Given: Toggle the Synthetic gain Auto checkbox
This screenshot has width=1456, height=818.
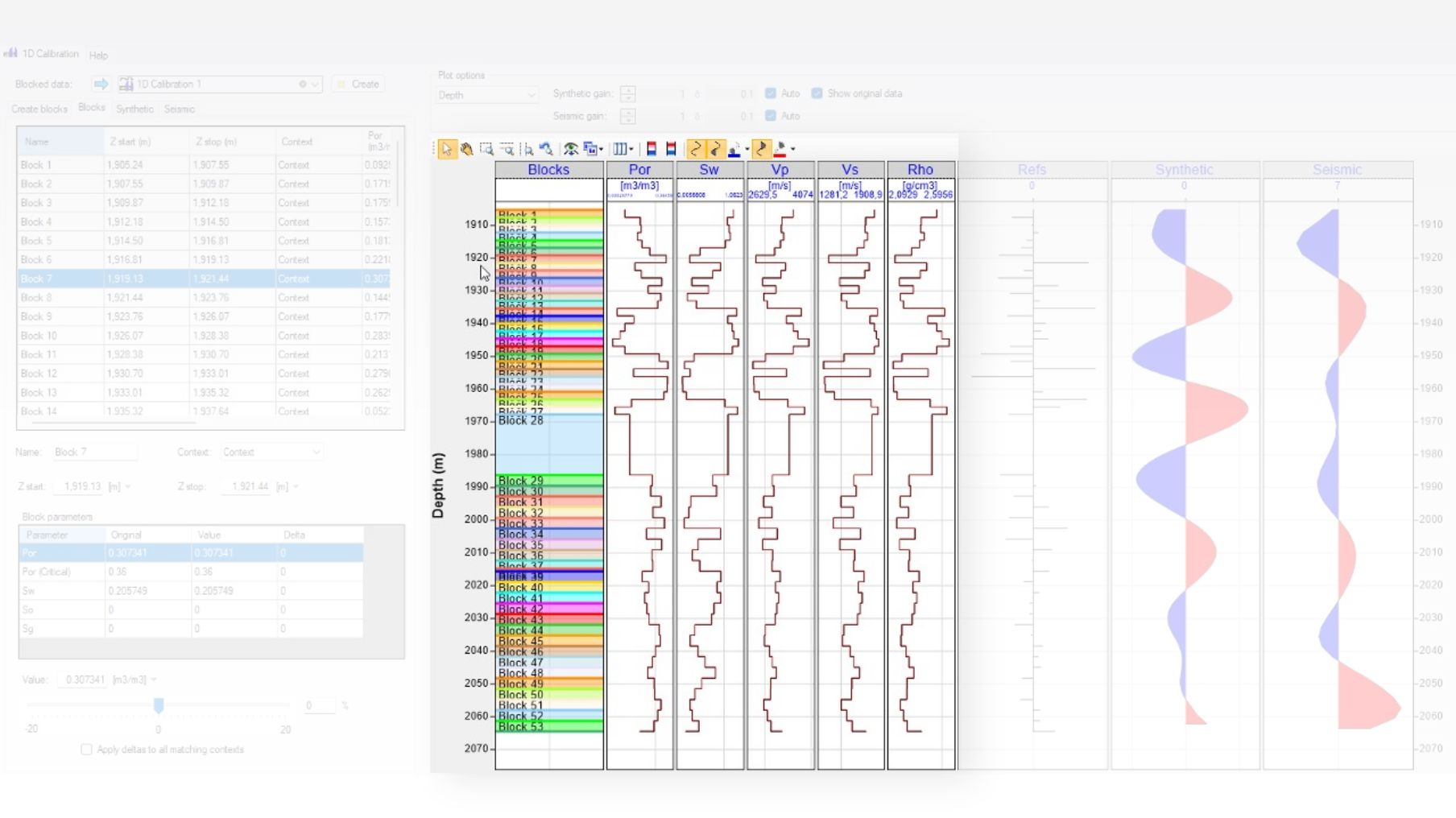Looking at the screenshot, I should (x=771, y=93).
